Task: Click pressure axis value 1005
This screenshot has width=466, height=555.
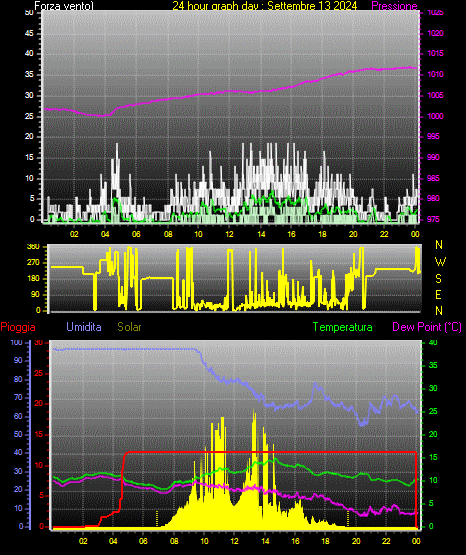Action: (435, 95)
